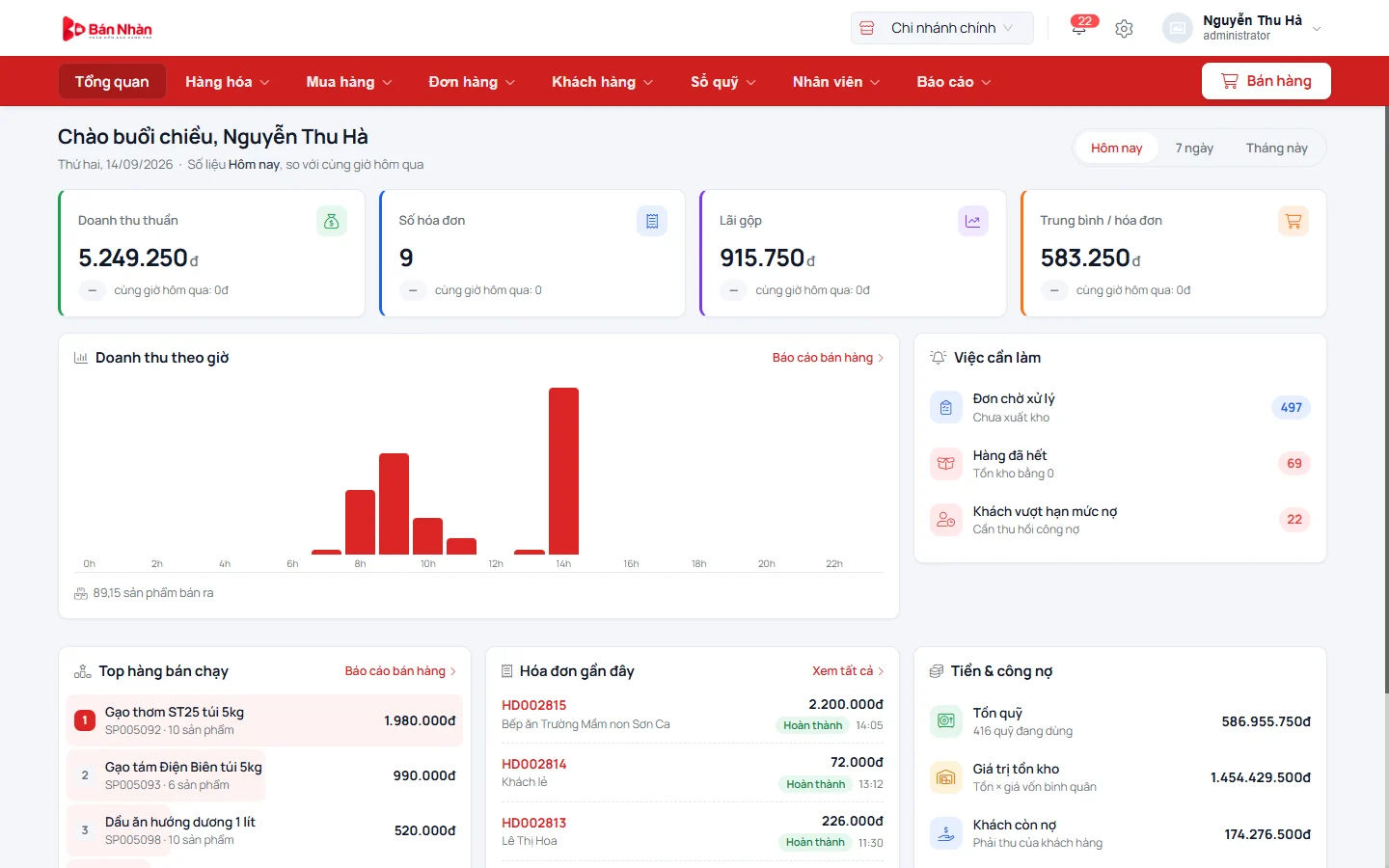Image resolution: width=1389 pixels, height=868 pixels.
Task: Select Gạo tám Điện Biên túi 5kg row
Action: pyautogui.click(x=264, y=775)
